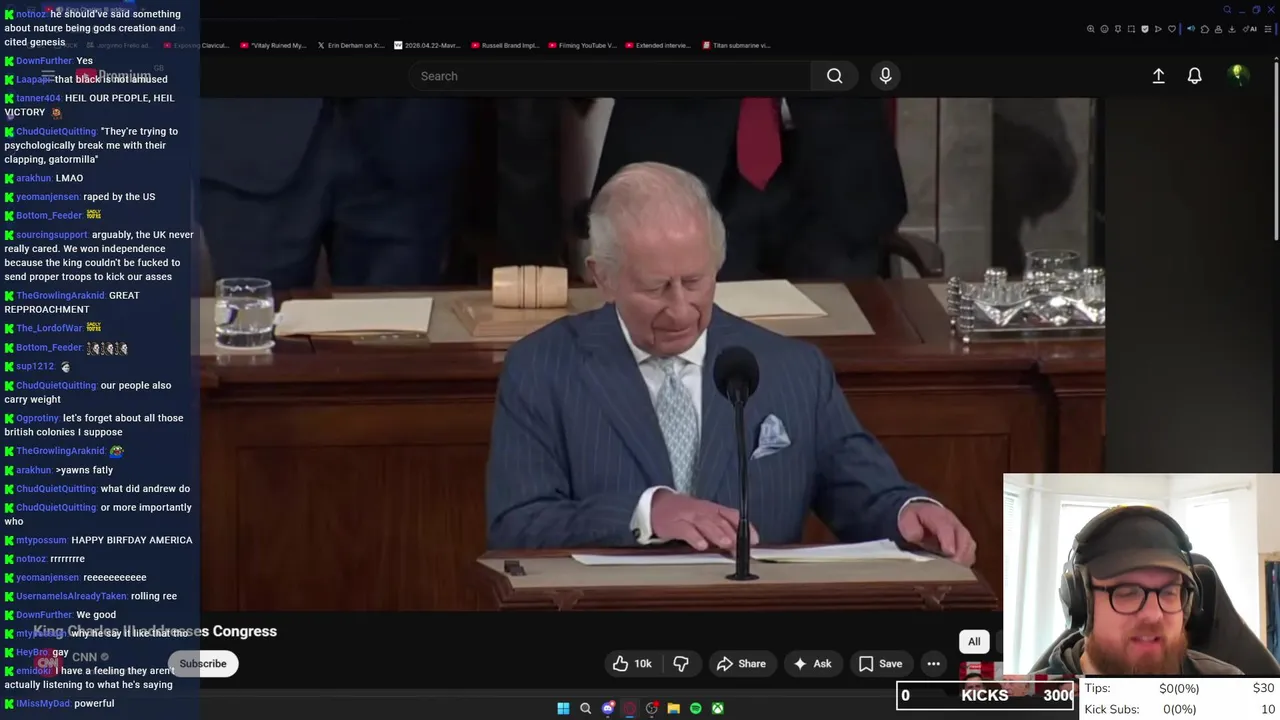Click the 'Kick Subs:' label

point(1112,709)
